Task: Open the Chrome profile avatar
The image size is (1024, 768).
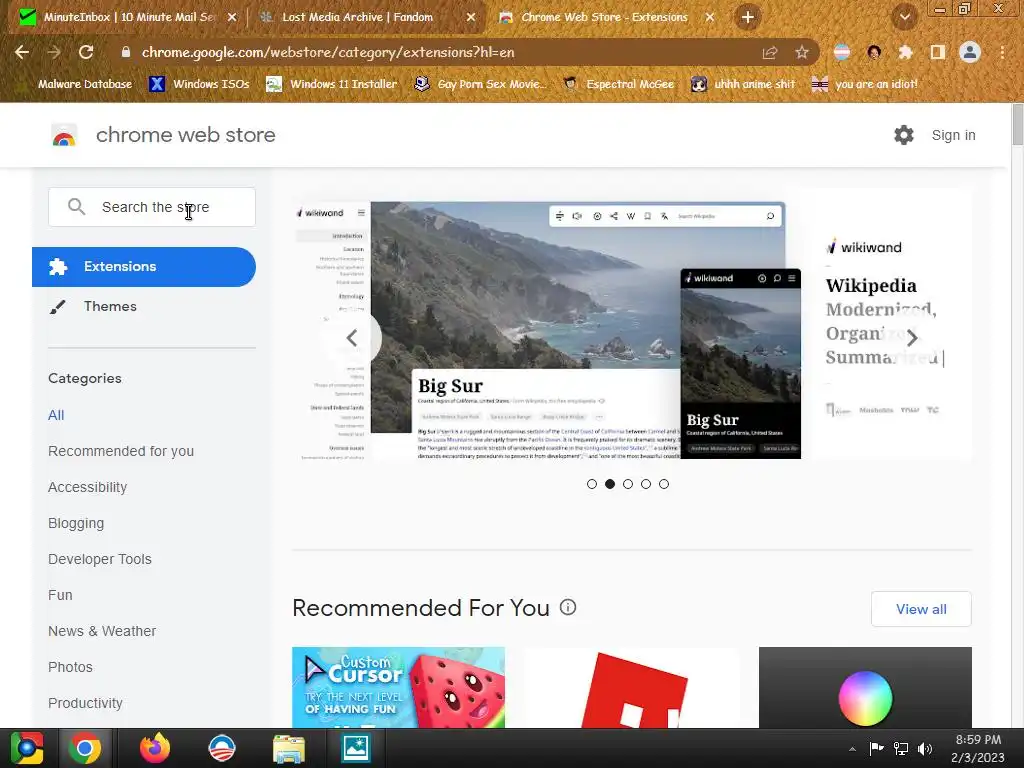Action: pos(970,52)
